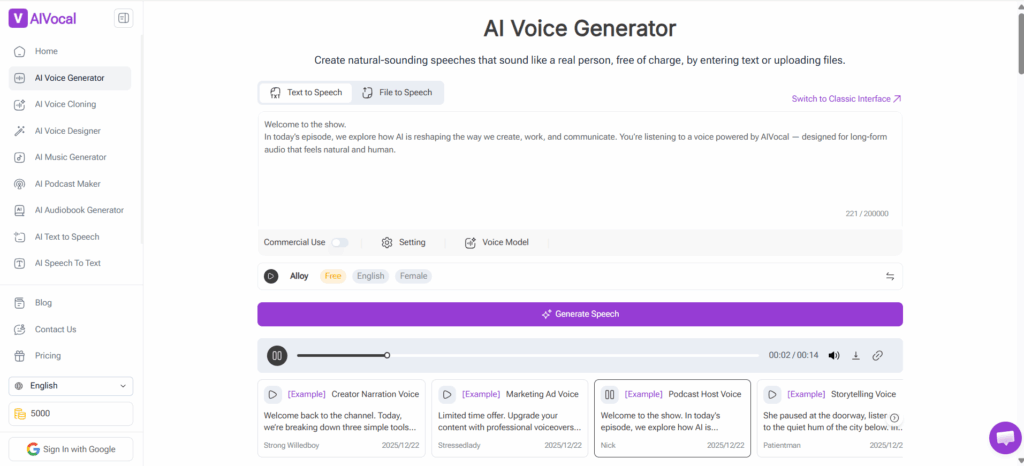The image size is (1024, 466).
Task: Click the English voice tag
Action: point(370,276)
